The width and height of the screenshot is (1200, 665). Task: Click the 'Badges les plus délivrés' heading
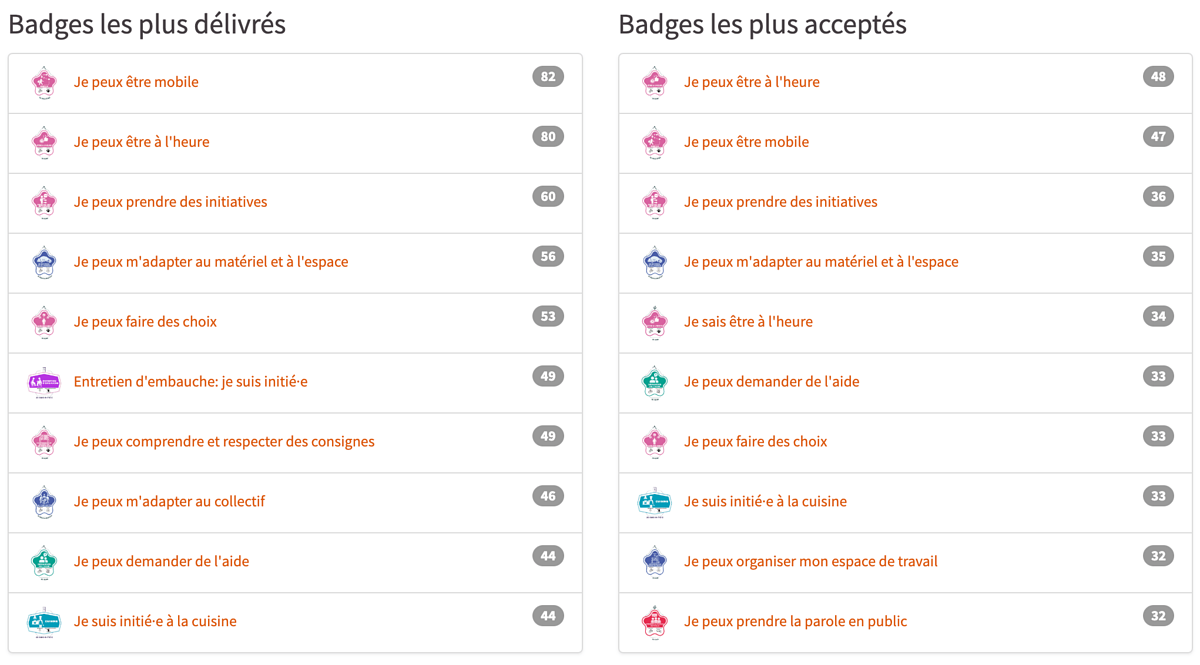[147, 24]
